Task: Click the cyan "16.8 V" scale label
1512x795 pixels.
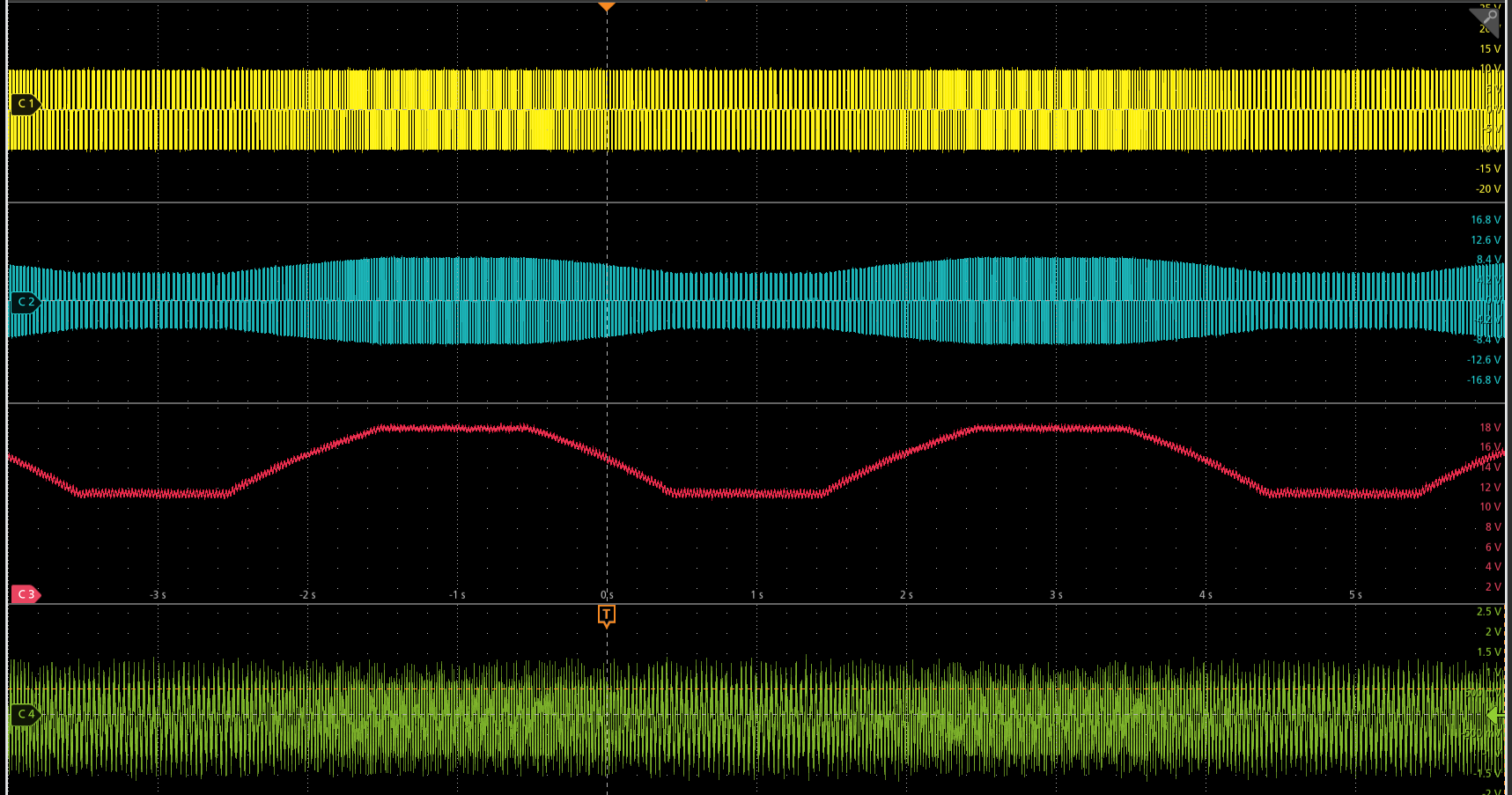Action: [x=1486, y=220]
